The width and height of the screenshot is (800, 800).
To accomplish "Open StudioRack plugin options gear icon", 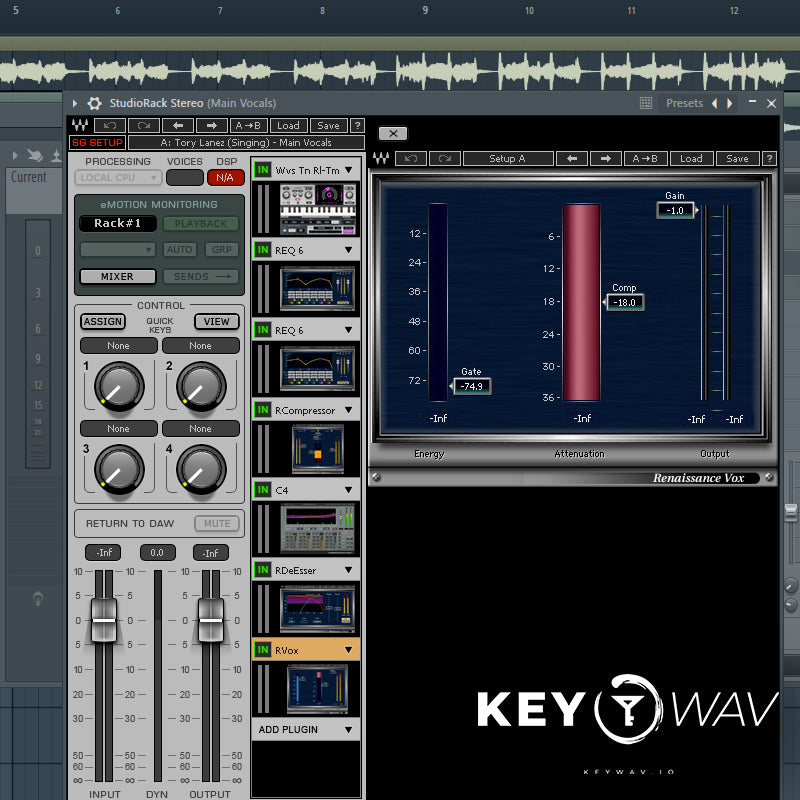I will pos(94,103).
